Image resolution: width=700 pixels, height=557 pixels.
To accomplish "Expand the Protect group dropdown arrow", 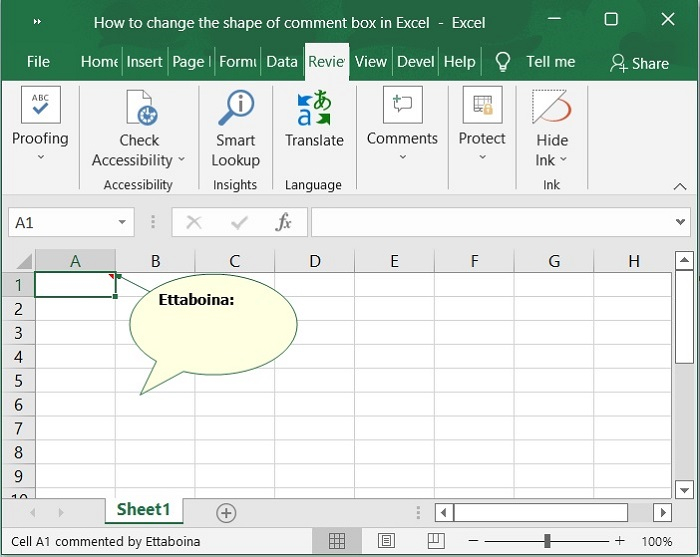I will (x=482, y=157).
